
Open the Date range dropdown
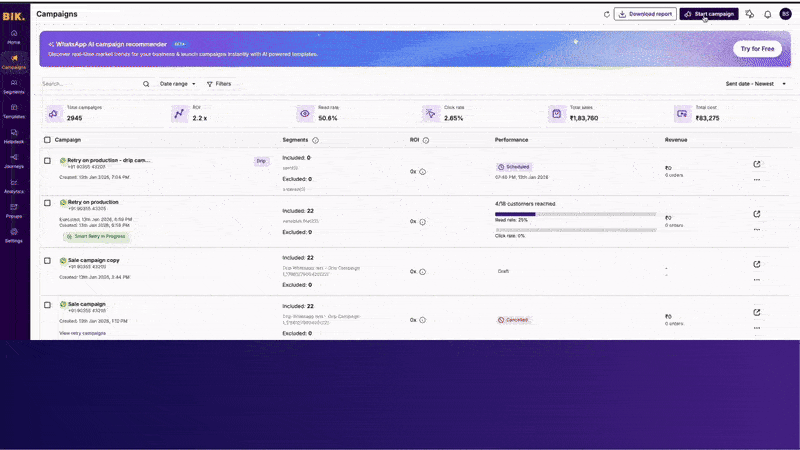coord(178,84)
